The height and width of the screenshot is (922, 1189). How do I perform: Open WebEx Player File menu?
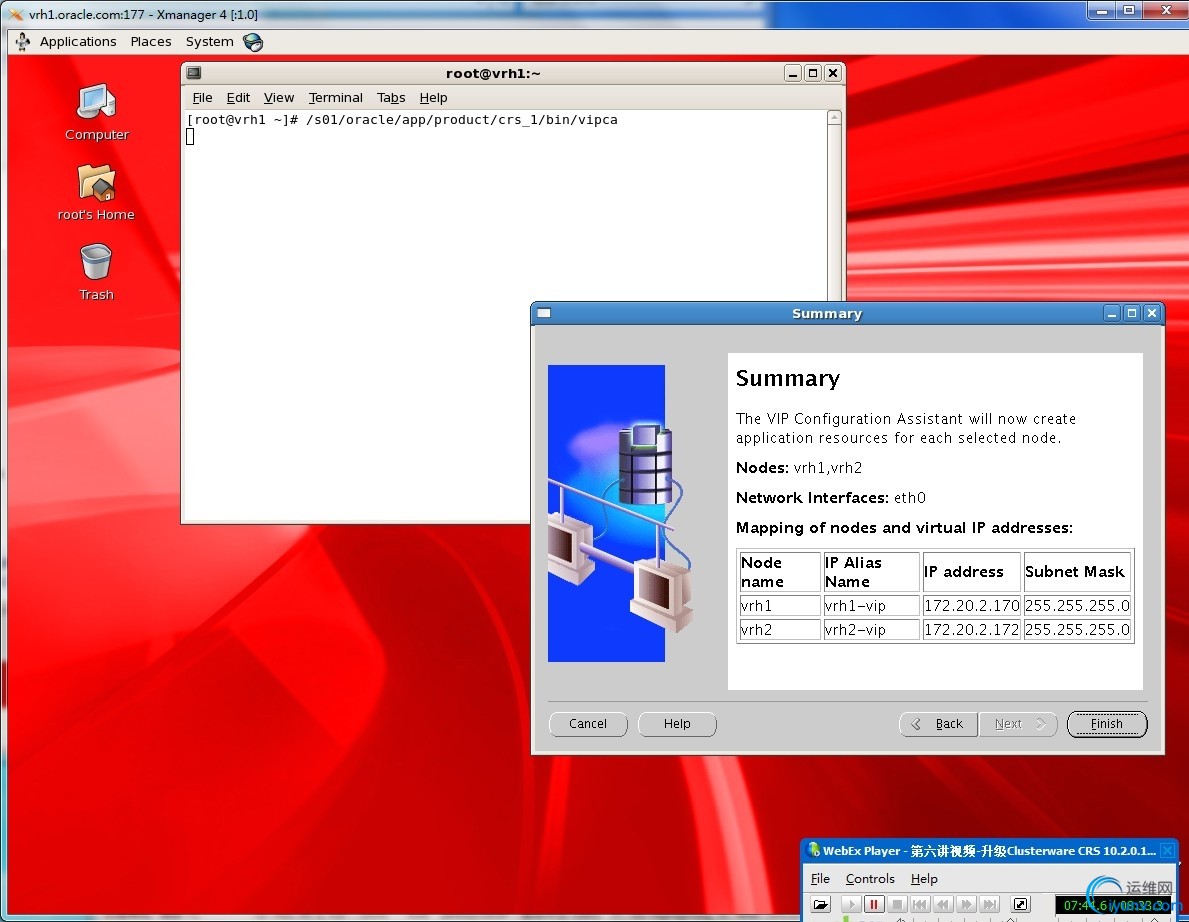click(x=820, y=879)
